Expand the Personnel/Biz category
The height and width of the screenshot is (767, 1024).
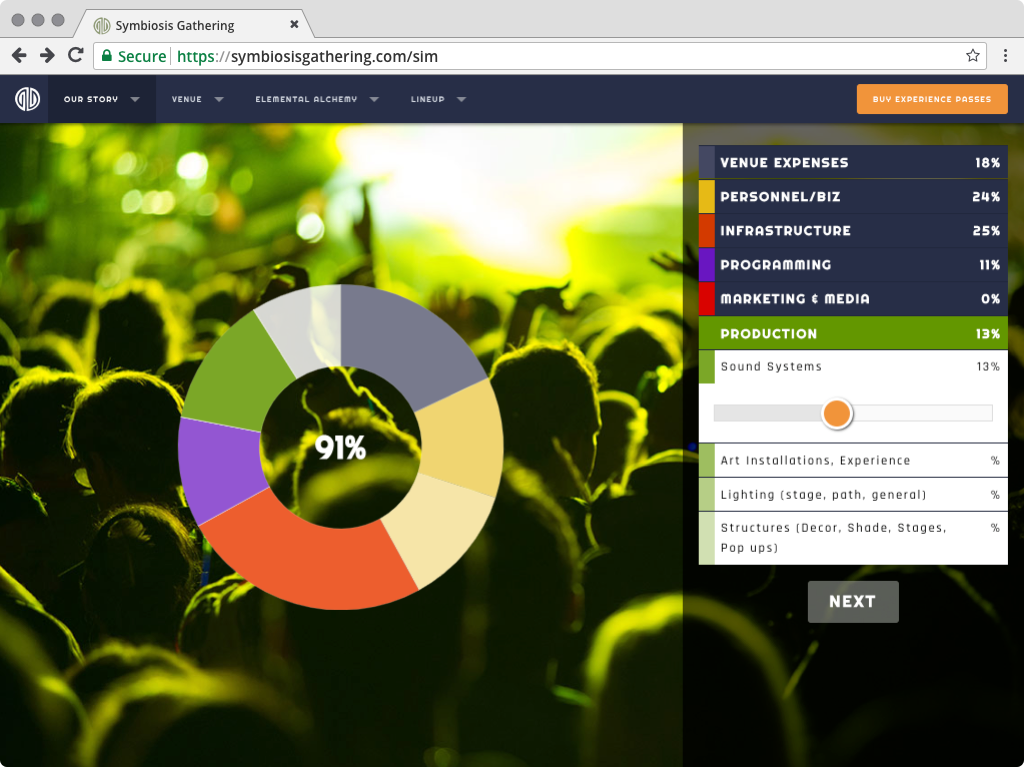[x=853, y=197]
